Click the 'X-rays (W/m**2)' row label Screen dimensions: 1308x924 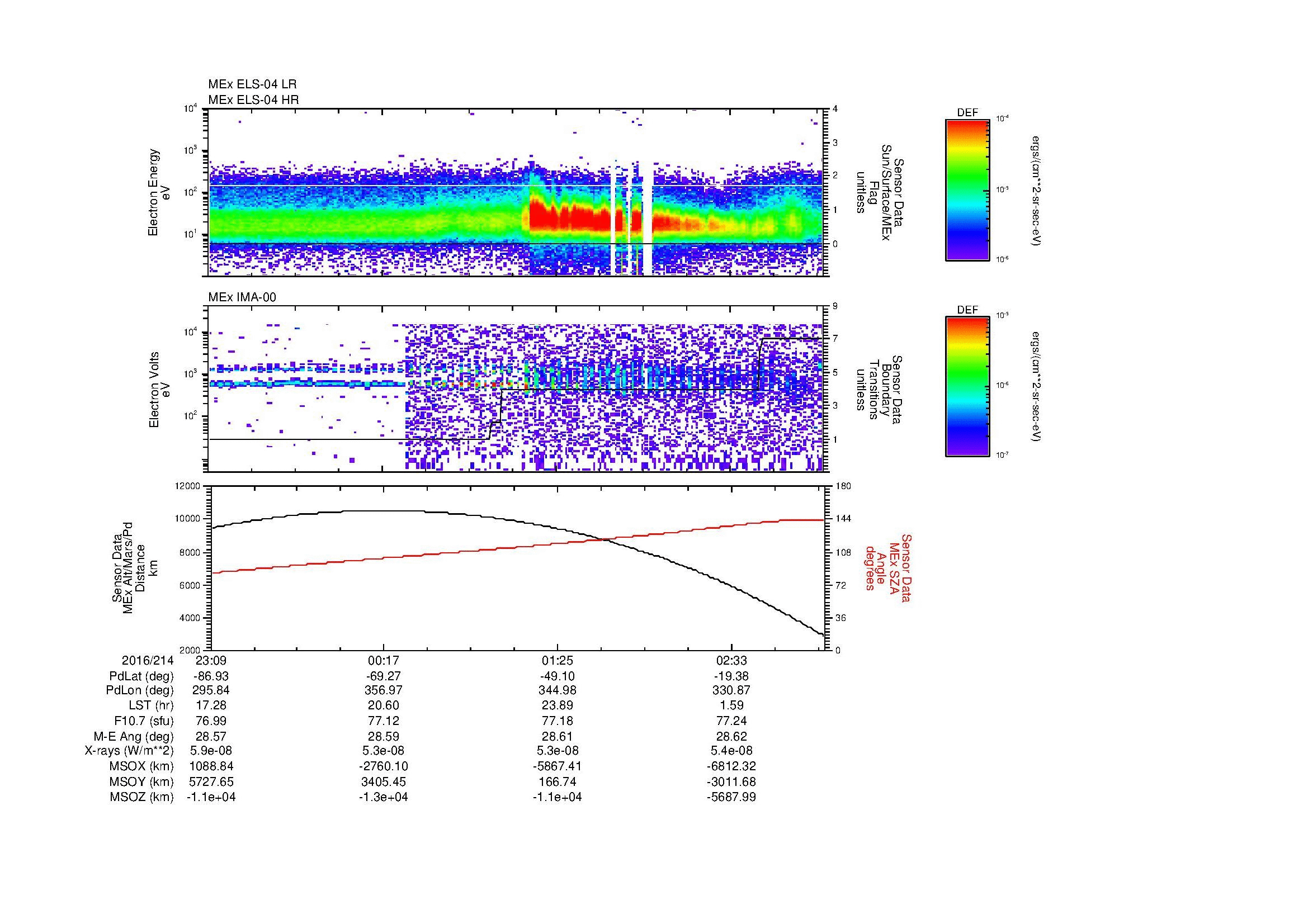(x=129, y=751)
